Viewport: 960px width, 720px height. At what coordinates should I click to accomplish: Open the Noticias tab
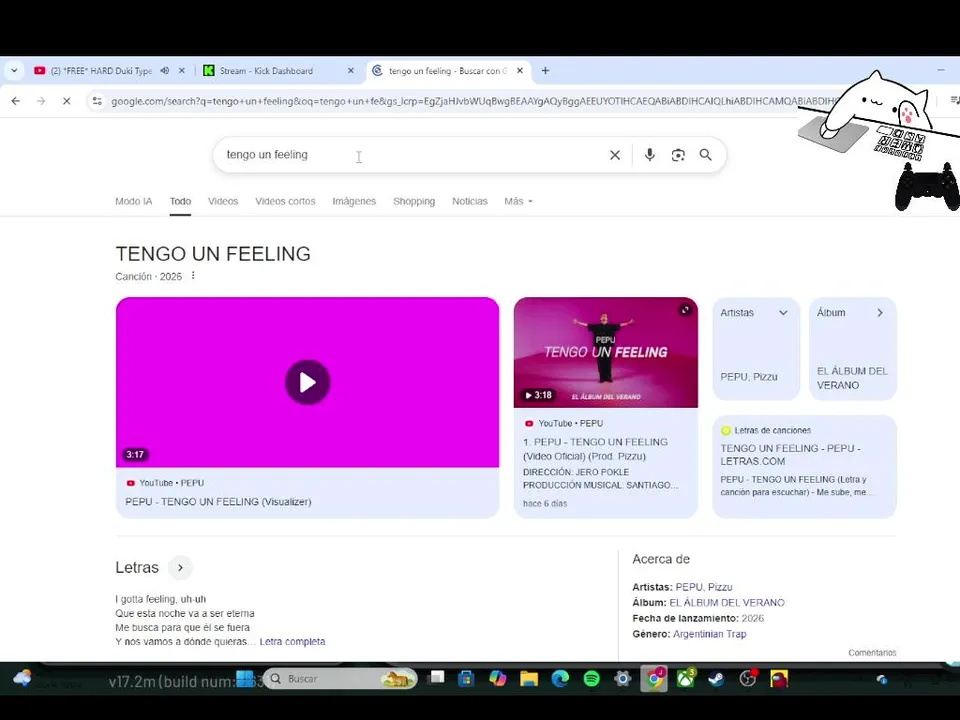[x=470, y=201]
